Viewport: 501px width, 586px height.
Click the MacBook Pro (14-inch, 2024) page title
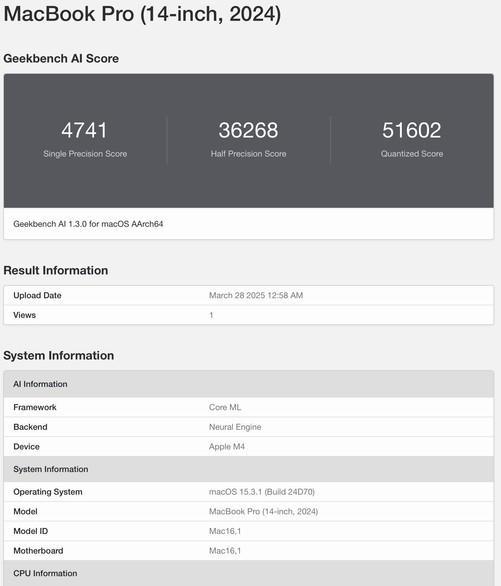(x=142, y=14)
